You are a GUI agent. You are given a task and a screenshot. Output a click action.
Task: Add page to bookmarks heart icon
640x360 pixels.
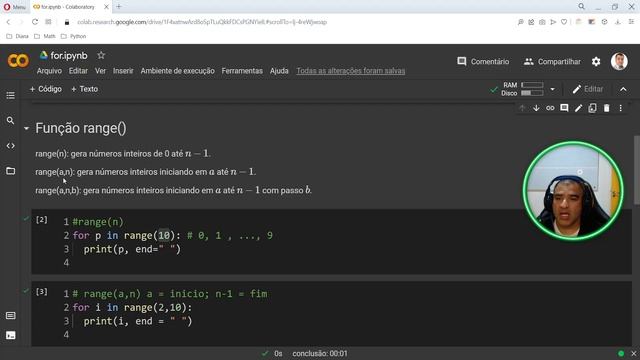pos(564,22)
